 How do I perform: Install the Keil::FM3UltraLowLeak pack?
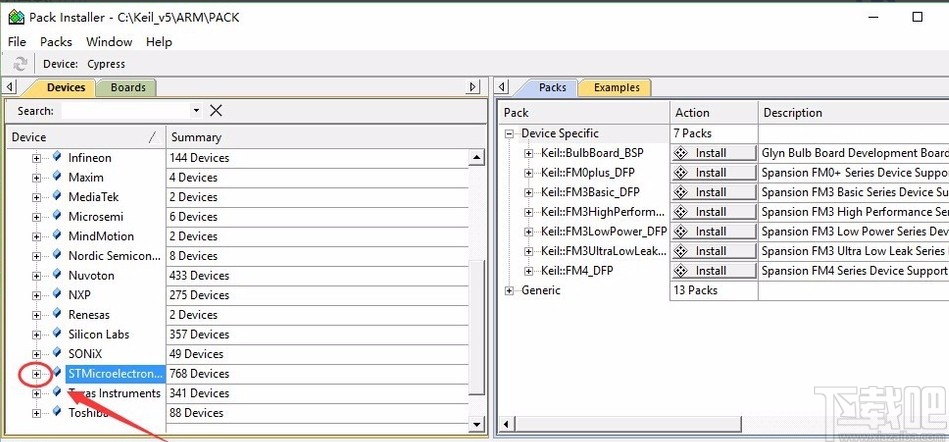coord(714,251)
